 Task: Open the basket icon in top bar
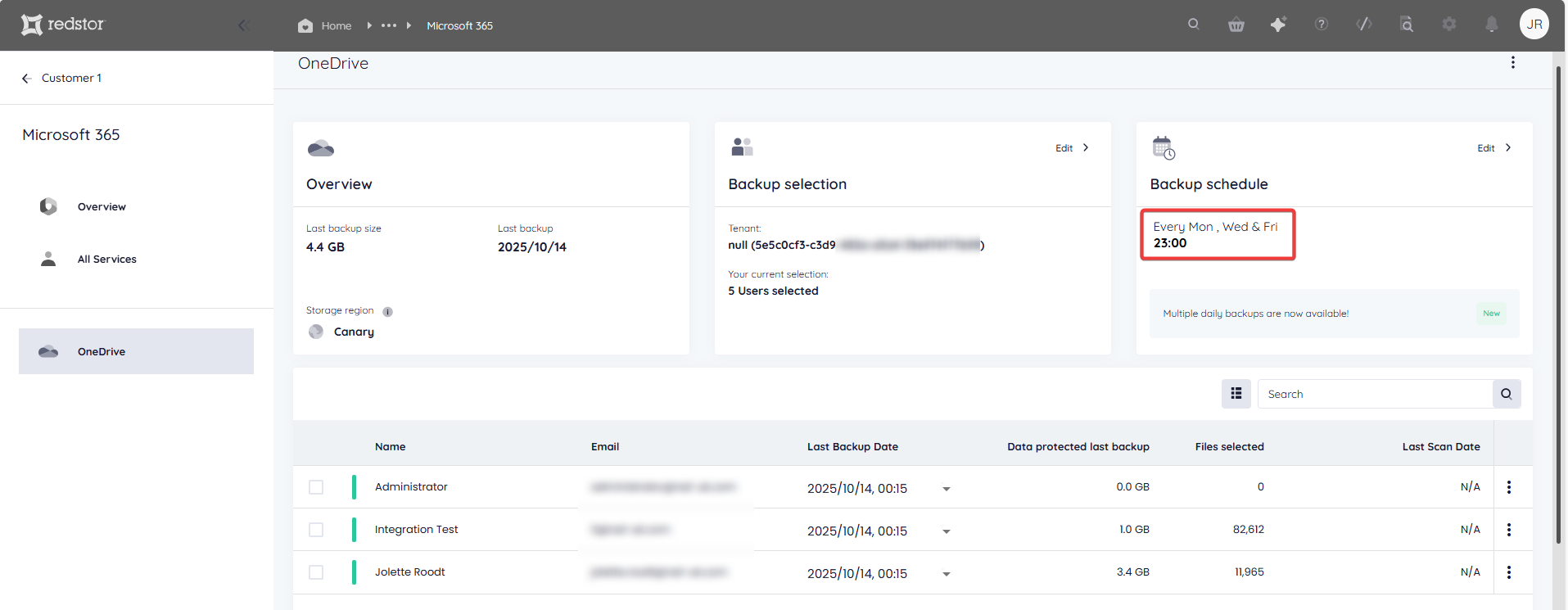[x=1236, y=25]
